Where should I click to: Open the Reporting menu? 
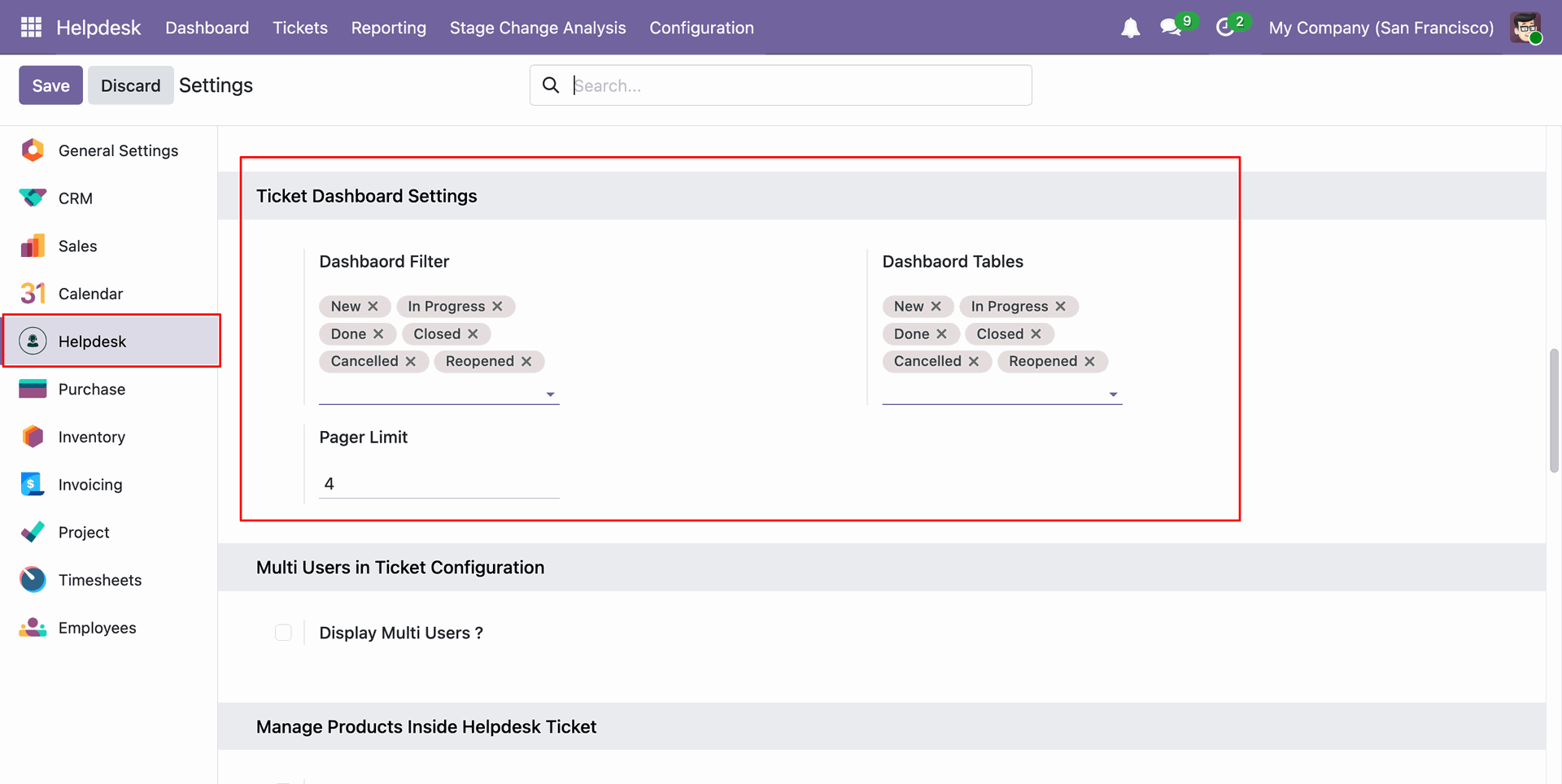pyautogui.click(x=389, y=28)
